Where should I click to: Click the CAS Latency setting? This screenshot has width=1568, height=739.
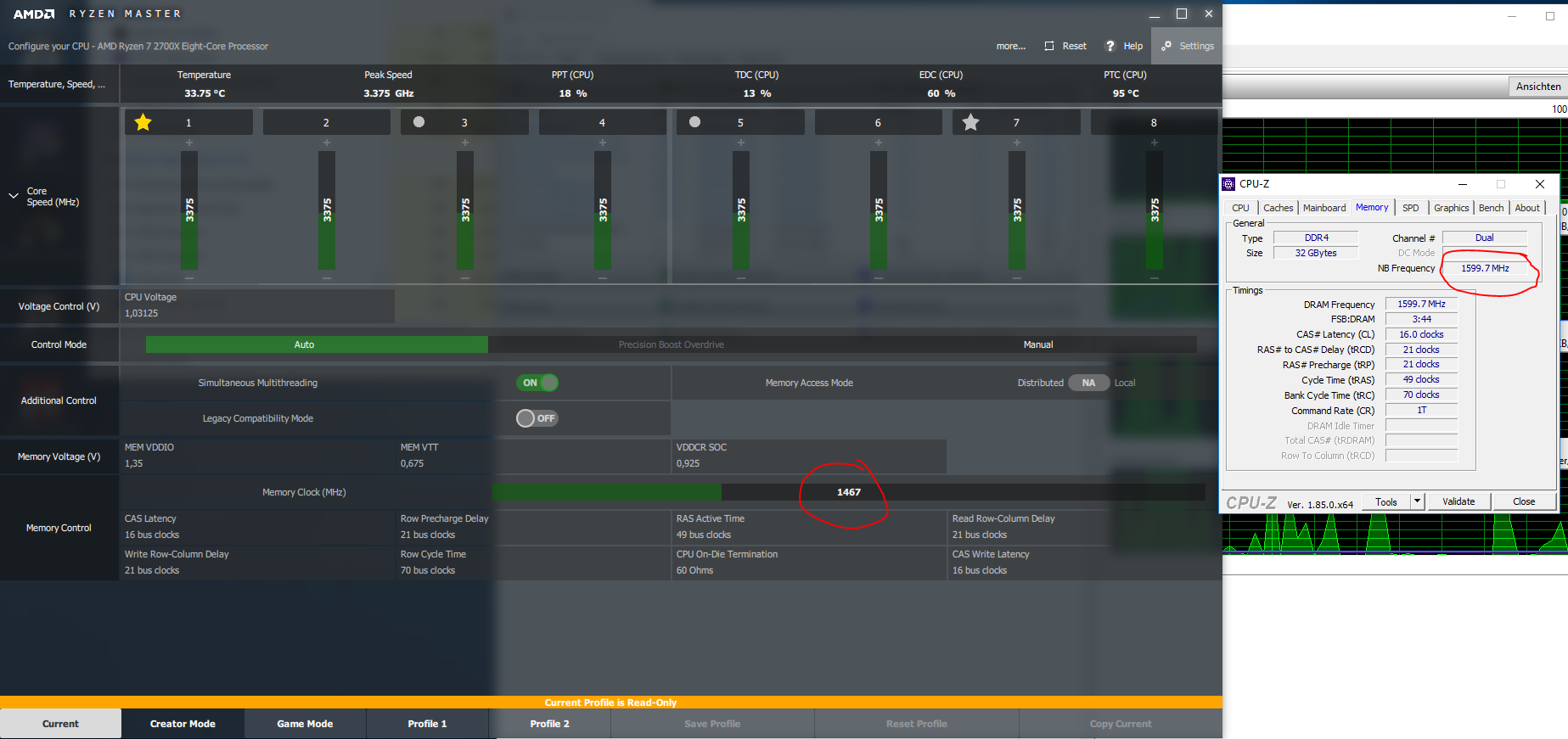click(x=258, y=526)
